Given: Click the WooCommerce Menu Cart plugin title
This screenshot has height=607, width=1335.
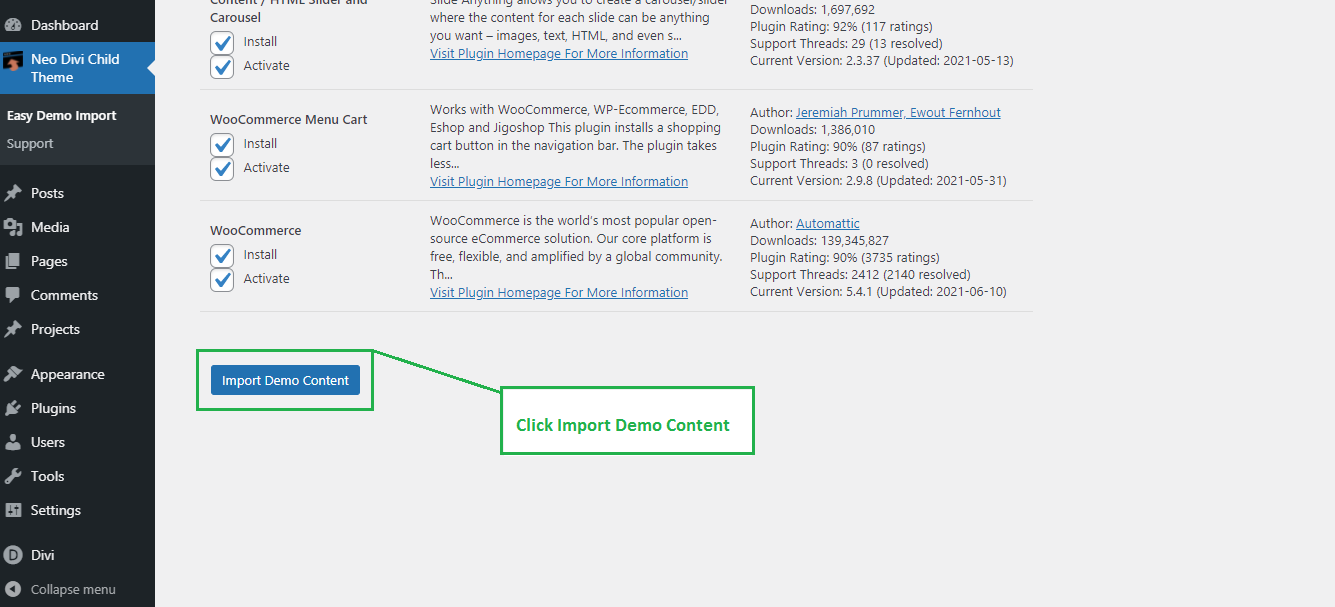Looking at the screenshot, I should [x=289, y=120].
